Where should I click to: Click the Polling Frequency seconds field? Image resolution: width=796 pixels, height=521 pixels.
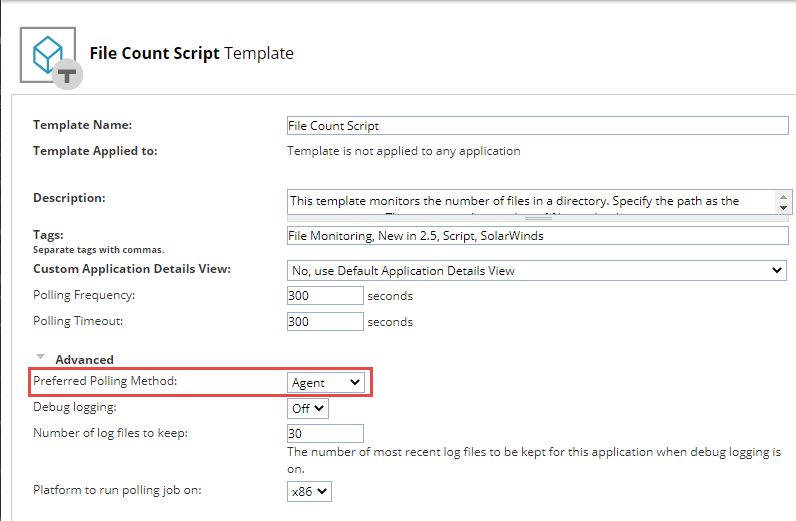(325, 296)
